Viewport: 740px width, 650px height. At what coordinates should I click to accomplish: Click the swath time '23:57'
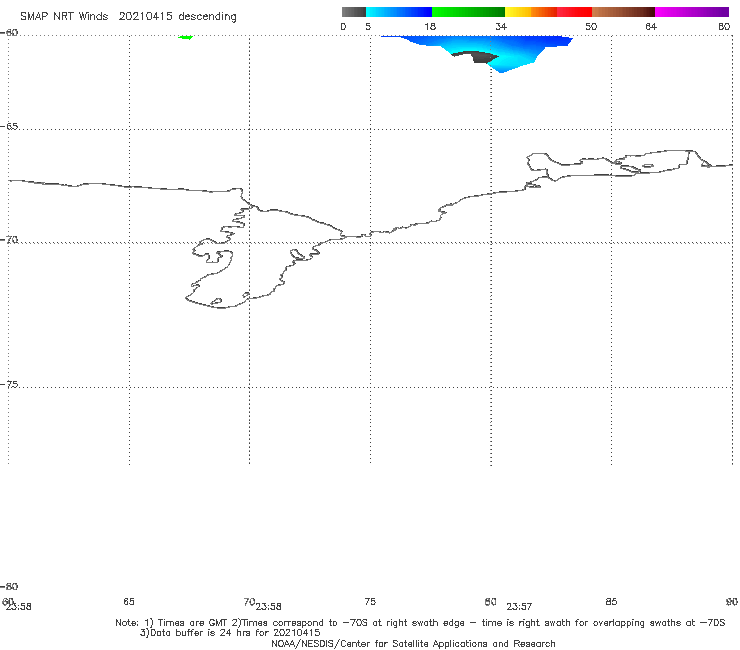coord(519,607)
